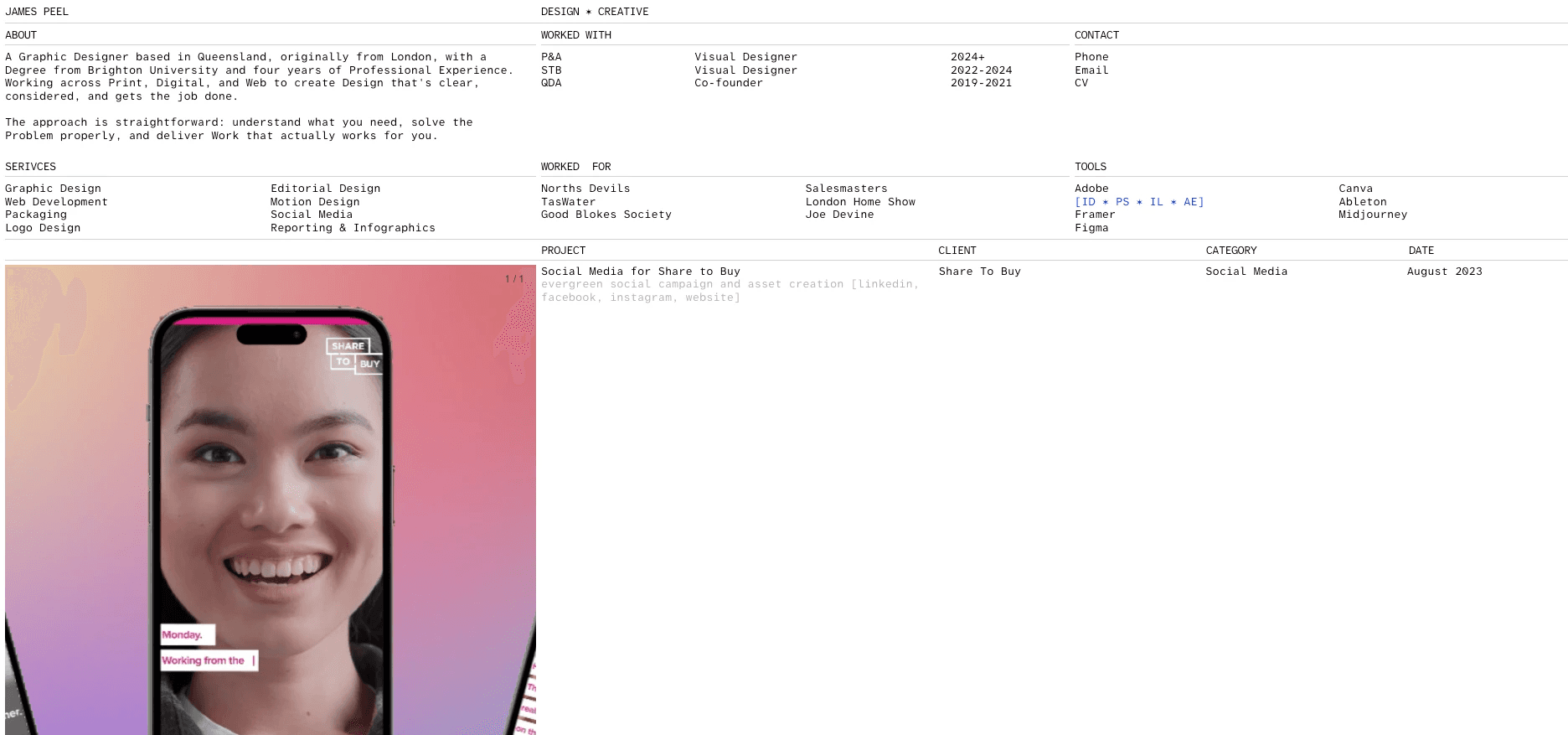
Task: Click Ableton in the Tools list
Action: 1363,202
